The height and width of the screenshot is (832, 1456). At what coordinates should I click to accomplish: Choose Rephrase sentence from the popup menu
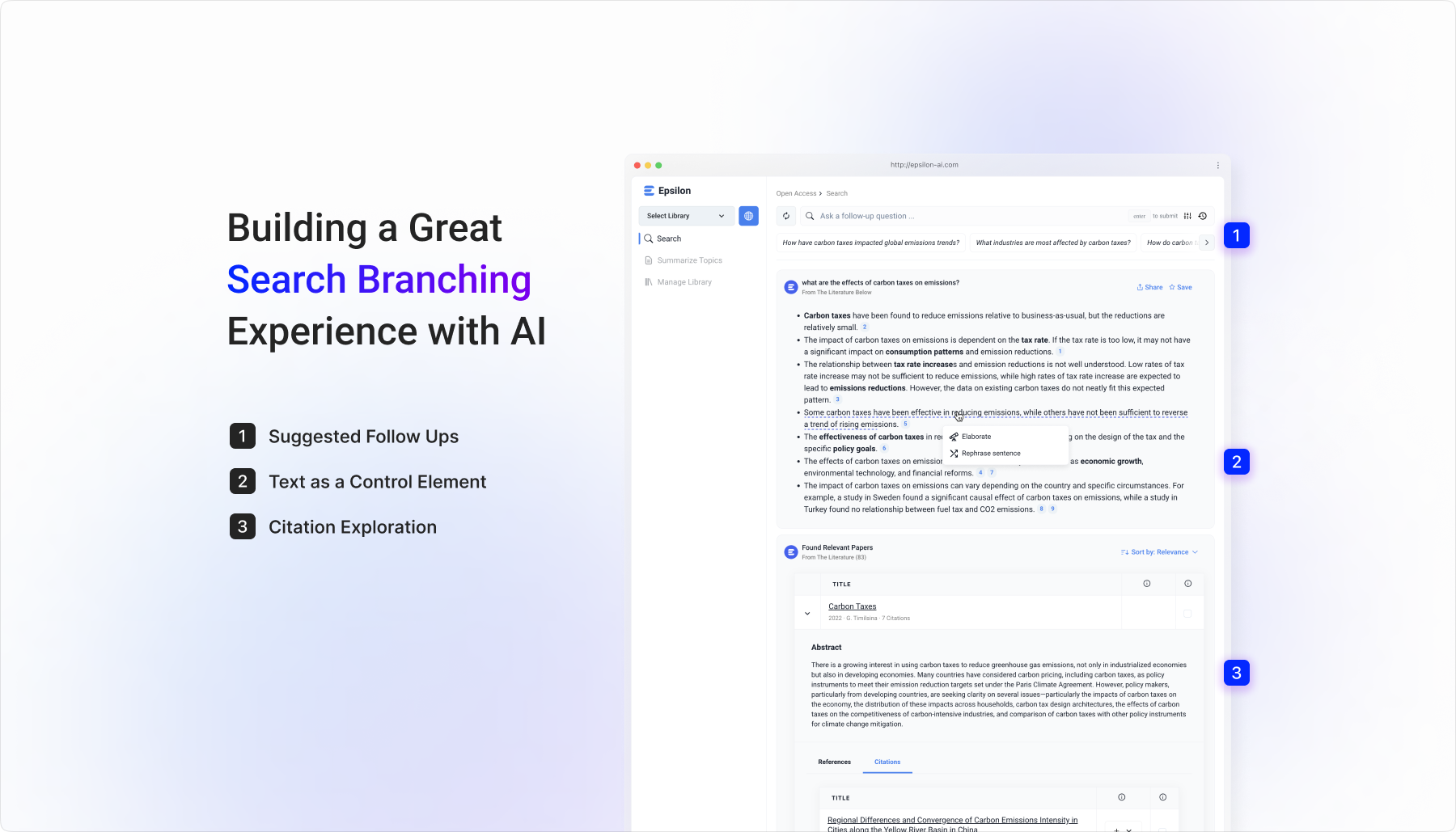coord(990,454)
